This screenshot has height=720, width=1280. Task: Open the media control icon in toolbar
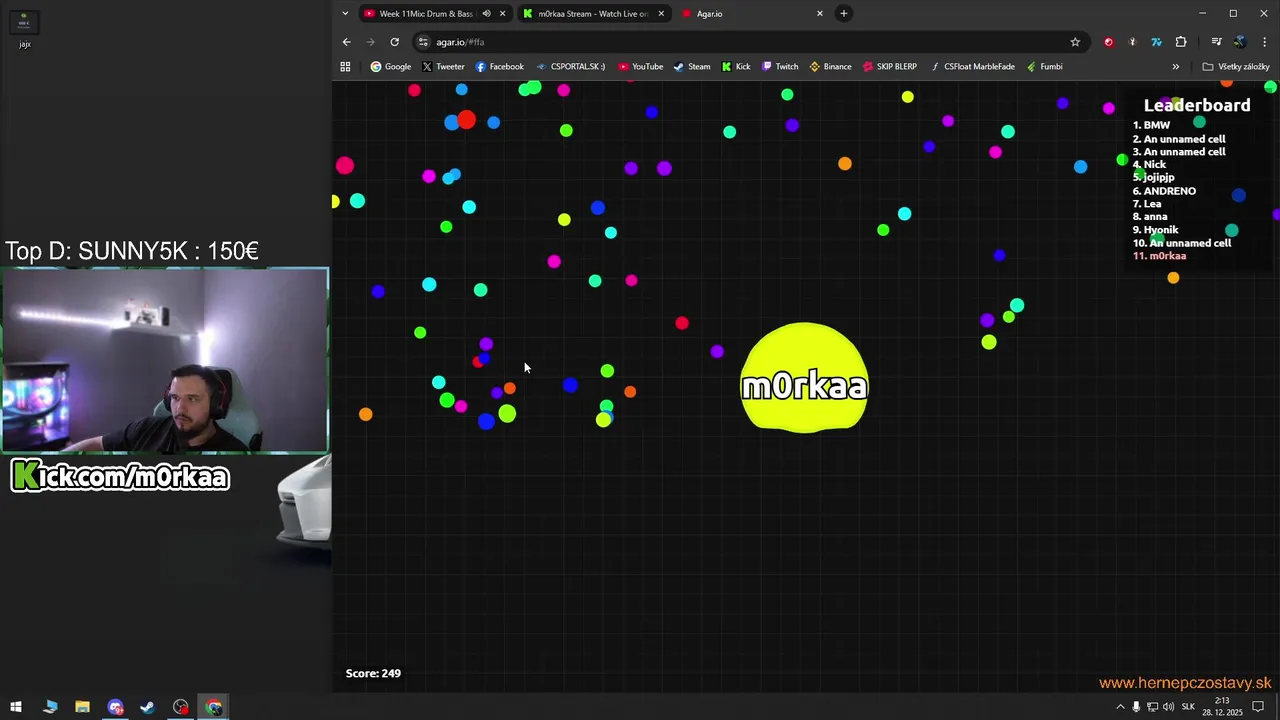1216,42
